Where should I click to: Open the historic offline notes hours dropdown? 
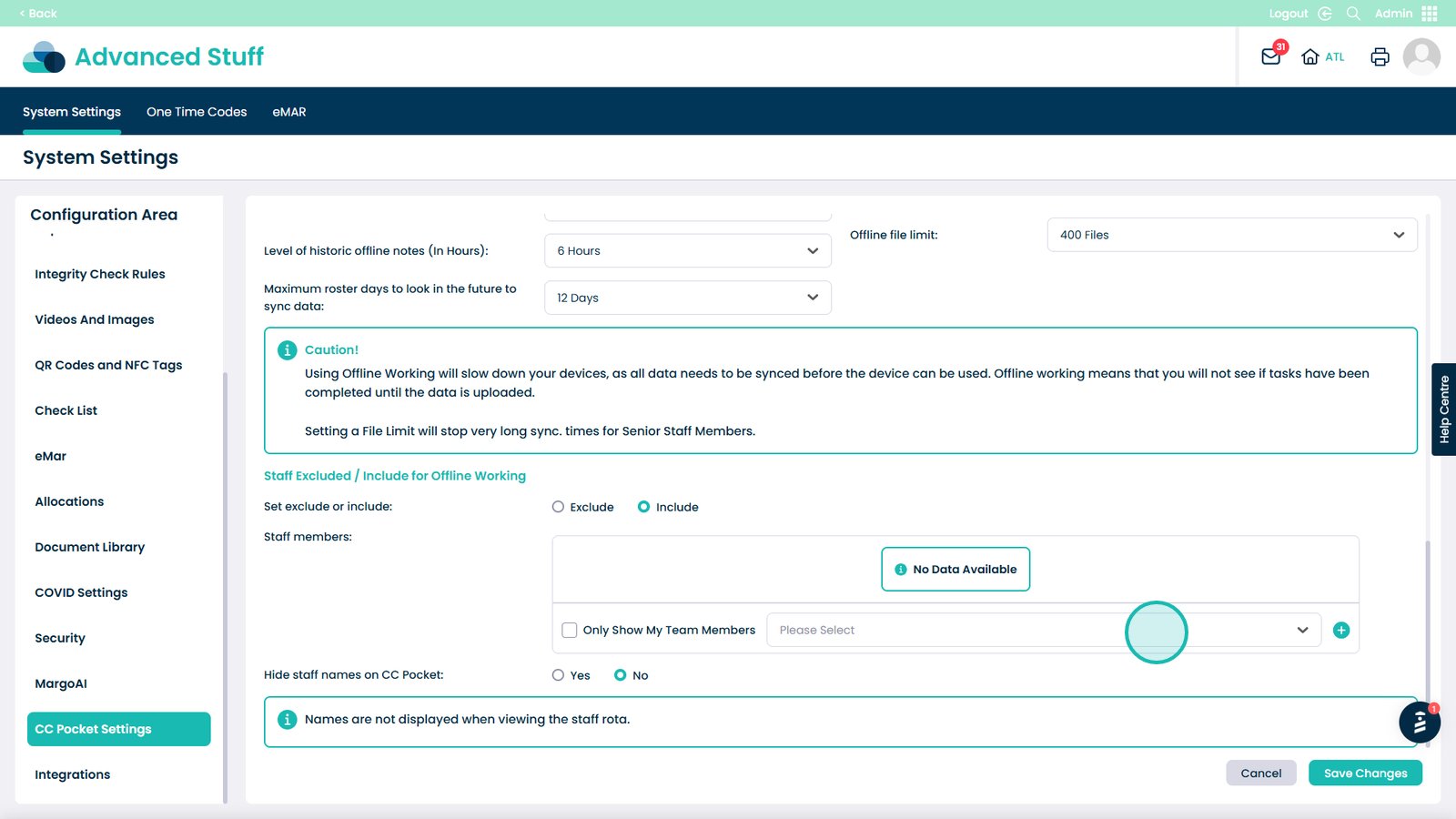(687, 251)
